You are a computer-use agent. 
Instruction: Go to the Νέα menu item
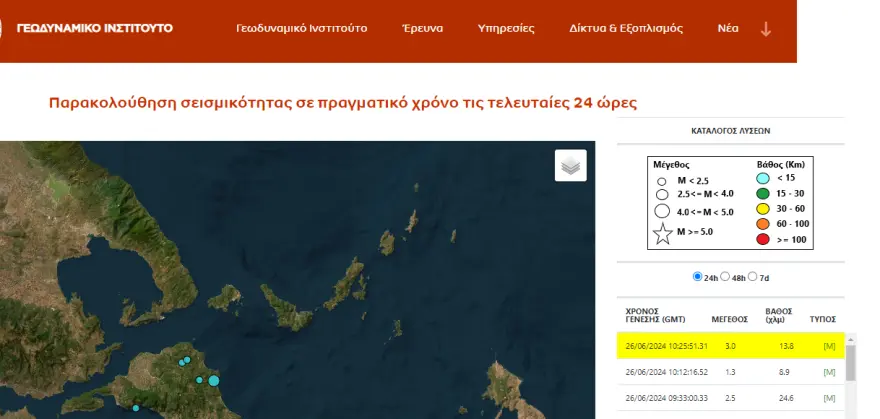tap(728, 28)
